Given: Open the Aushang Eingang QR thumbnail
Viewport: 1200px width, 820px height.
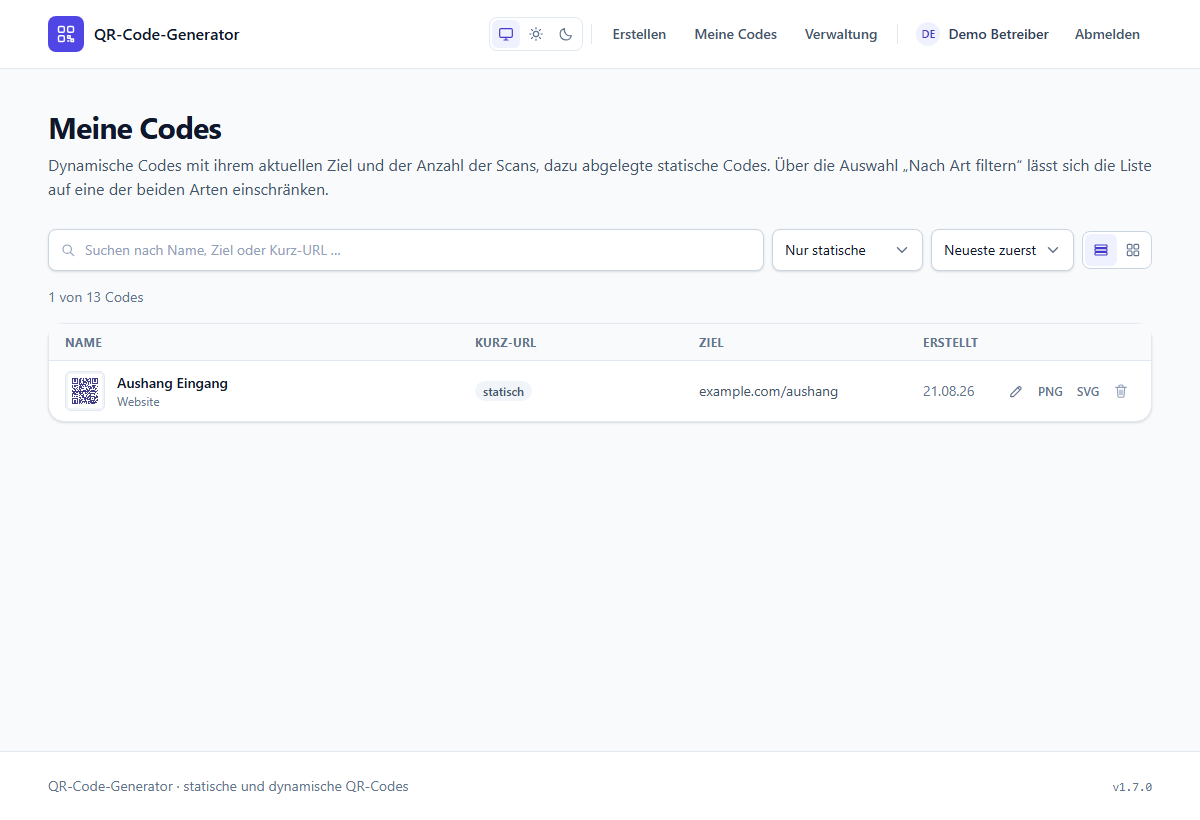Looking at the screenshot, I should click(85, 391).
